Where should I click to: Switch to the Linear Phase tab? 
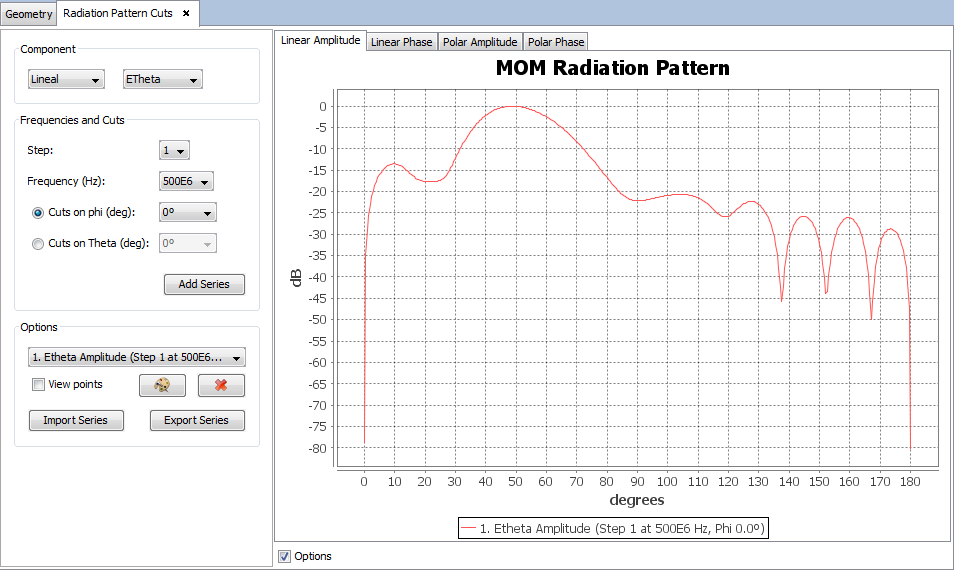402,42
